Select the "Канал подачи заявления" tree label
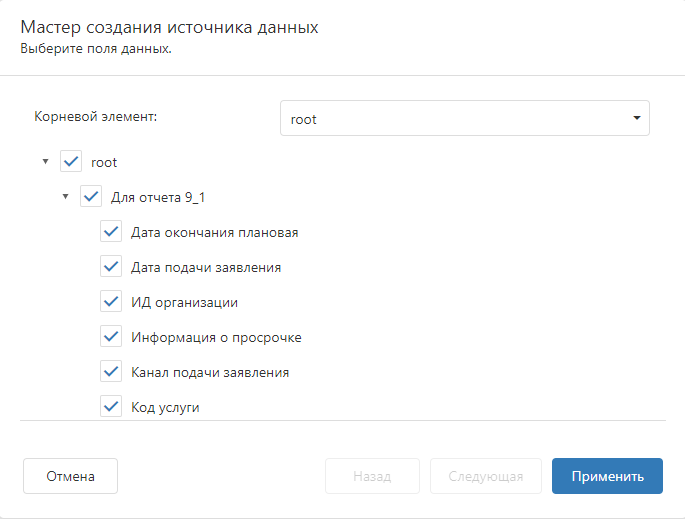 (210, 373)
